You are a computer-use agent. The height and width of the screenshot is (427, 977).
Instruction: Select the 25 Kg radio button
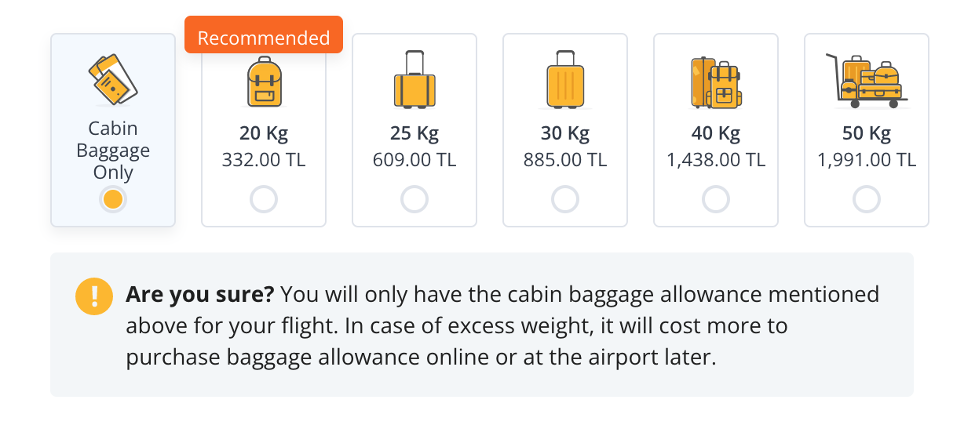(414, 200)
